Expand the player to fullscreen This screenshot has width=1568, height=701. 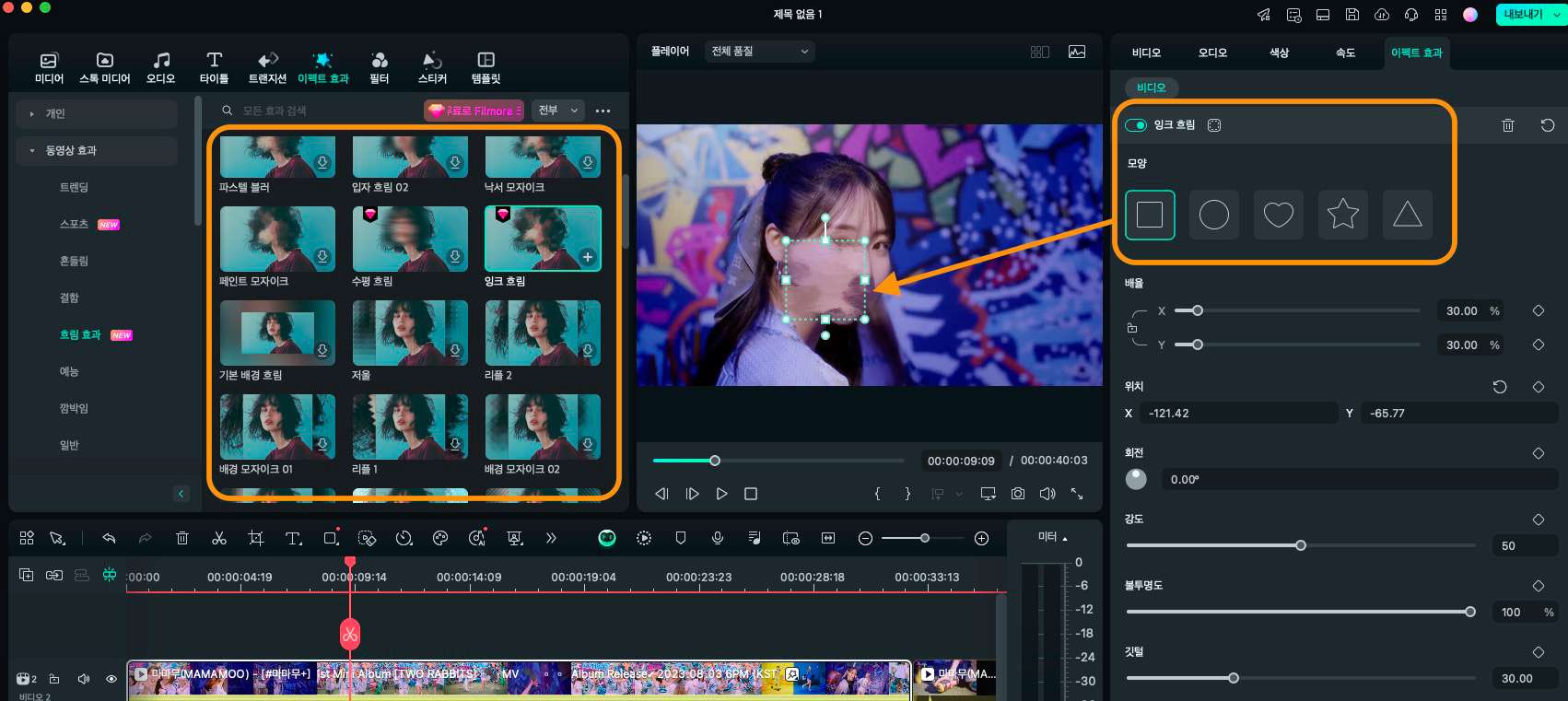(1077, 494)
